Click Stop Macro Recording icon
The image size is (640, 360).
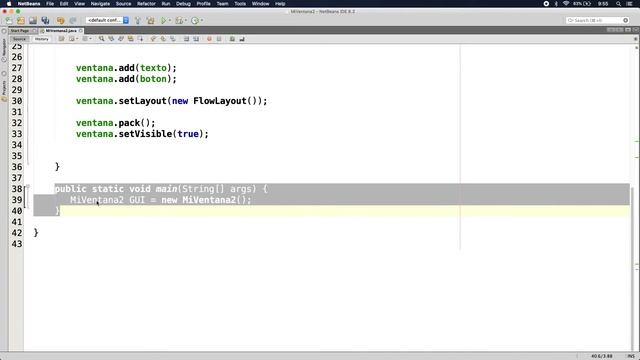coord(219,39)
